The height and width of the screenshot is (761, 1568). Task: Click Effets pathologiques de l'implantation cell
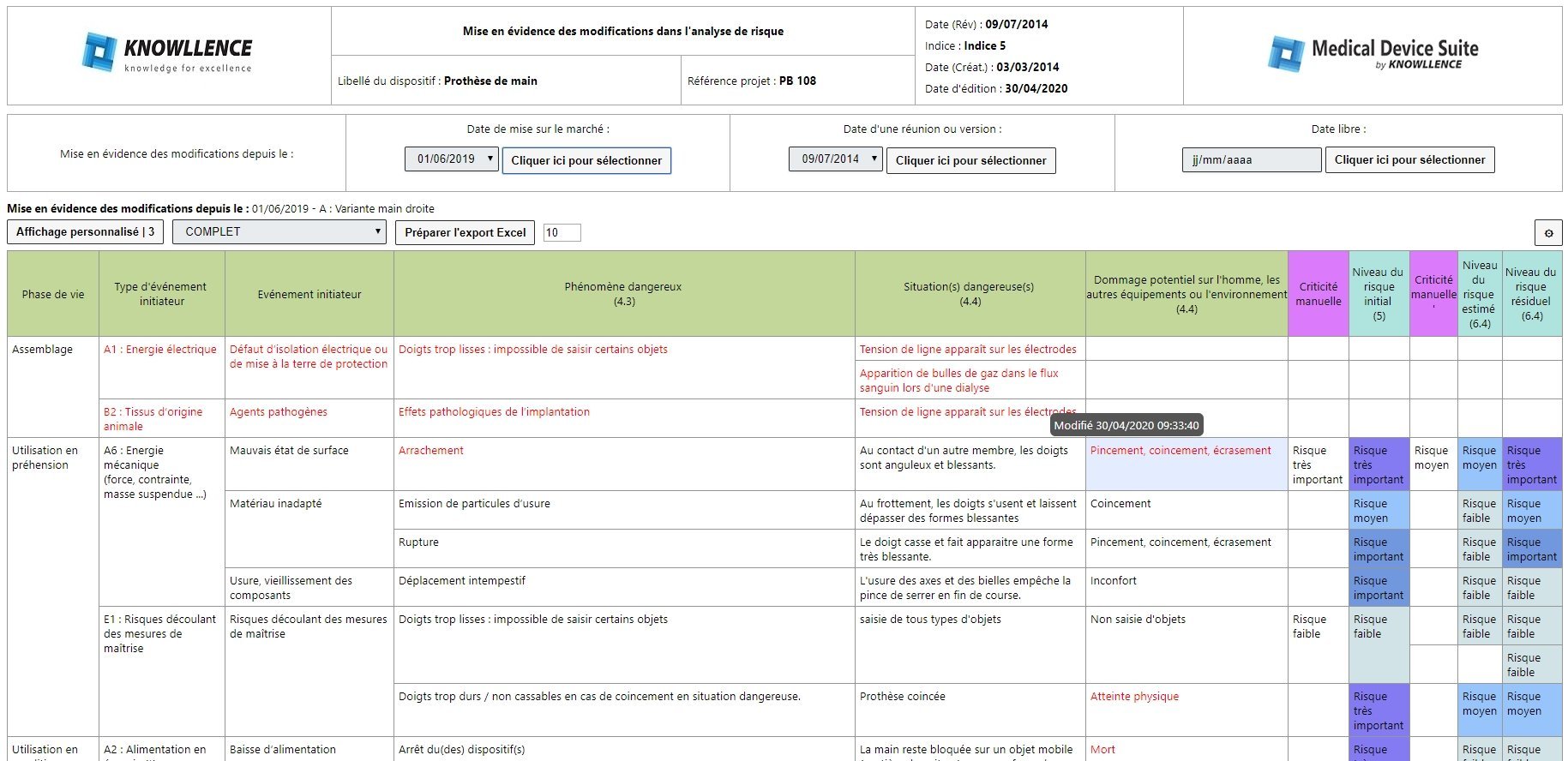tap(624, 418)
